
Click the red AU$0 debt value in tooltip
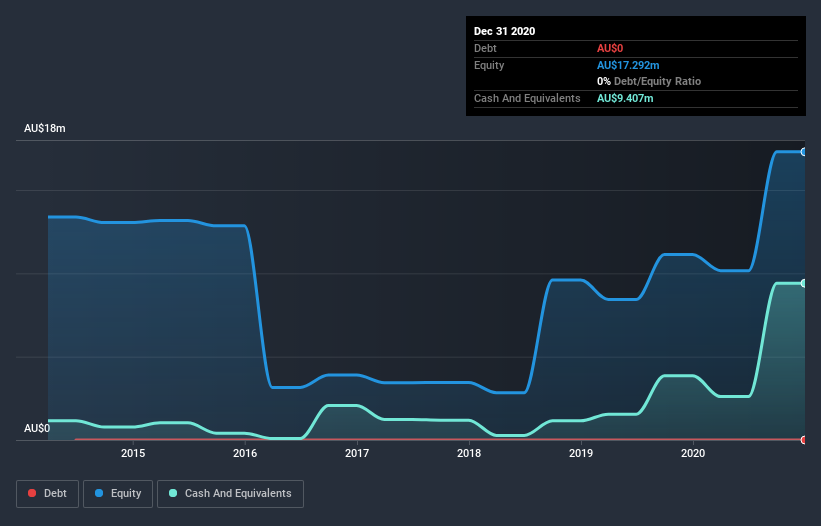coord(610,49)
